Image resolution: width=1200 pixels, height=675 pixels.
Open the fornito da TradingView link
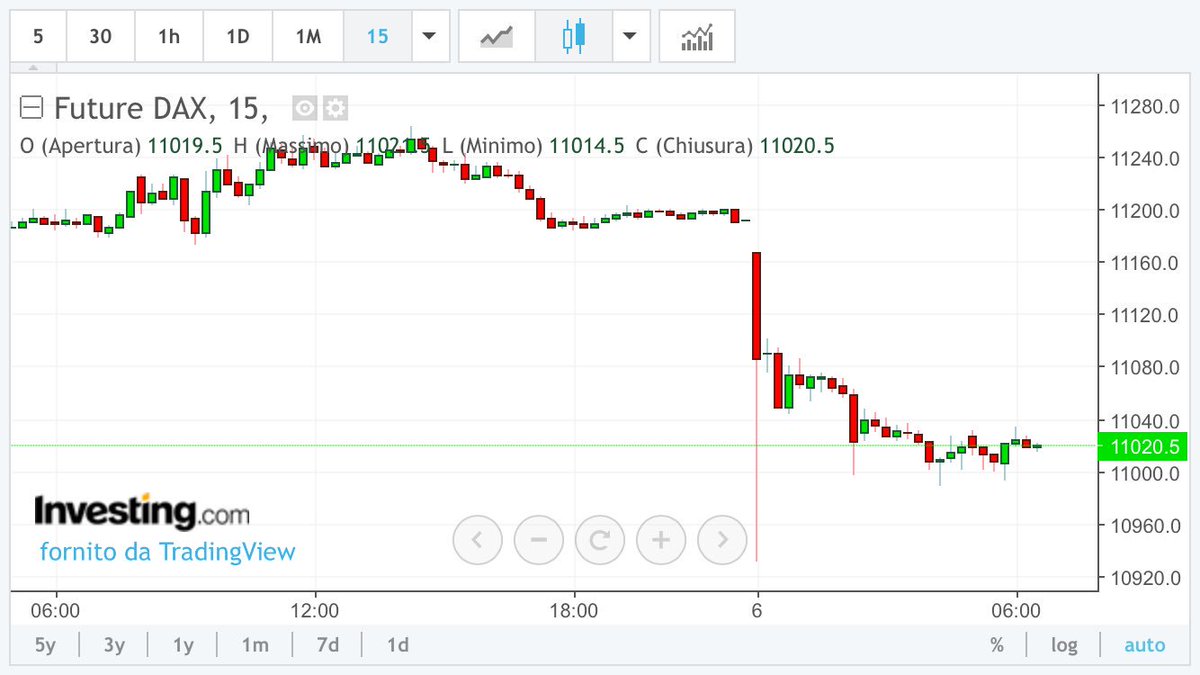coord(167,552)
